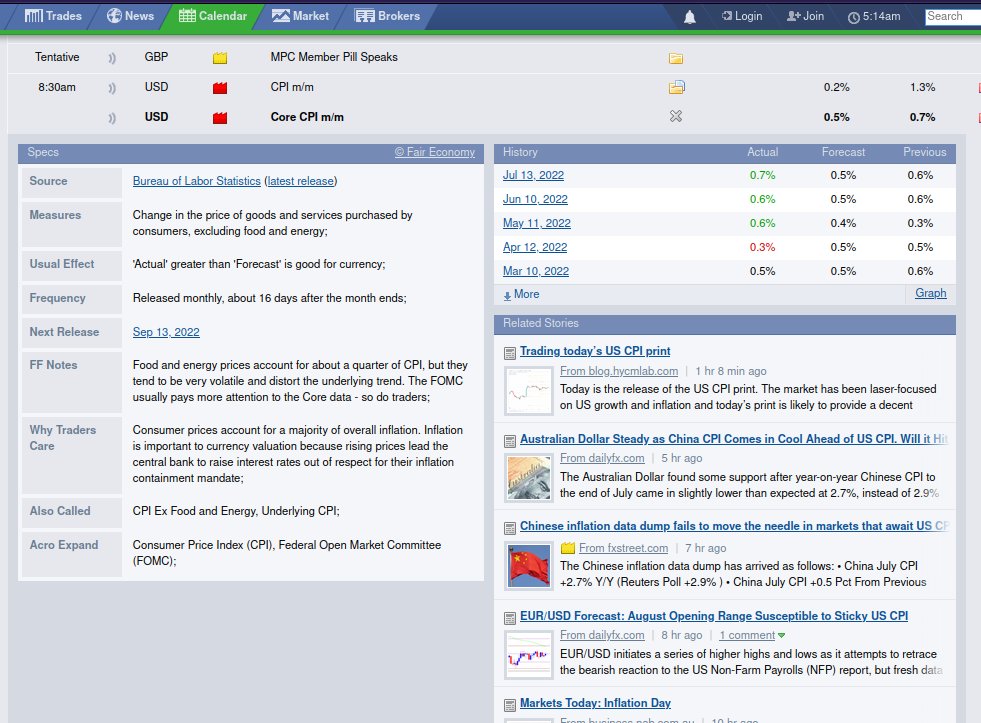The width and height of the screenshot is (981, 723).
Task: Click story icon beside Australian Dollar Steady headline
Action: [x=510, y=441]
